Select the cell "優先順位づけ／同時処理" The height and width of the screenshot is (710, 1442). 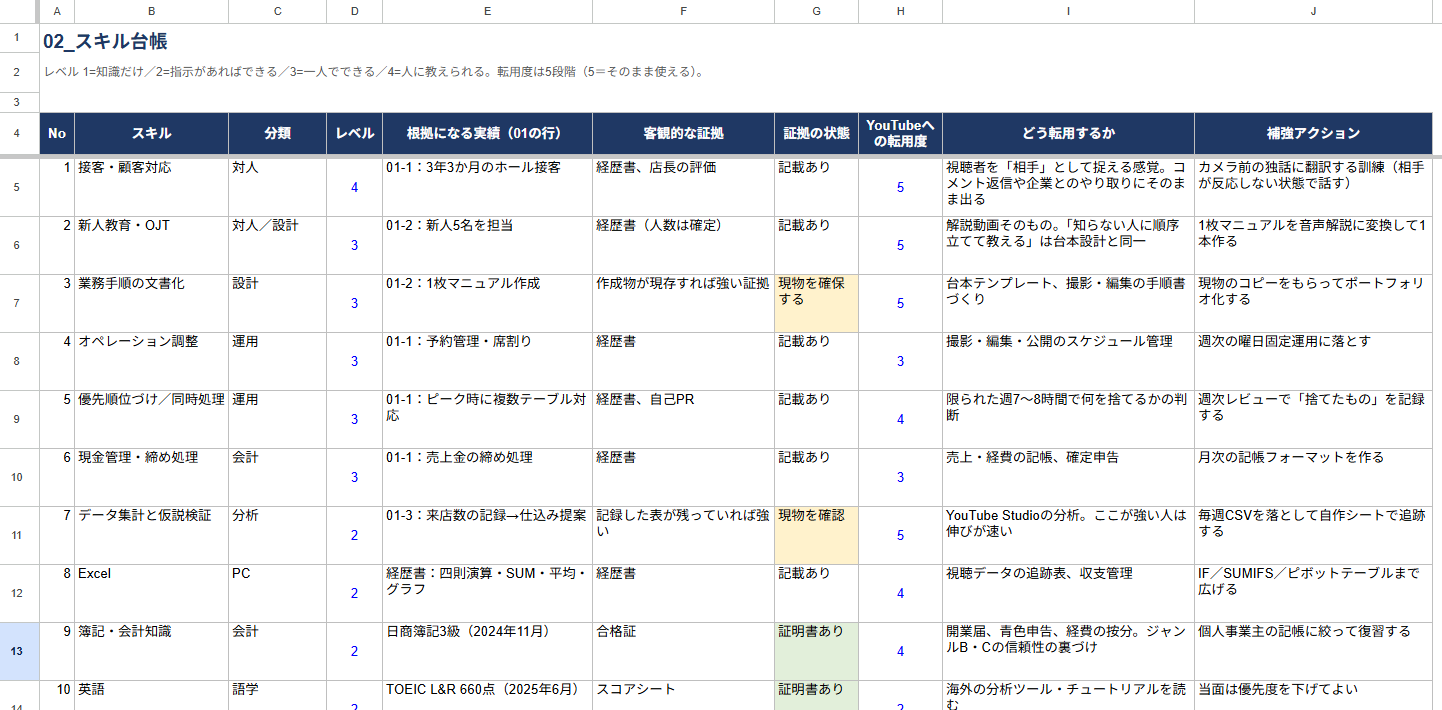click(151, 419)
